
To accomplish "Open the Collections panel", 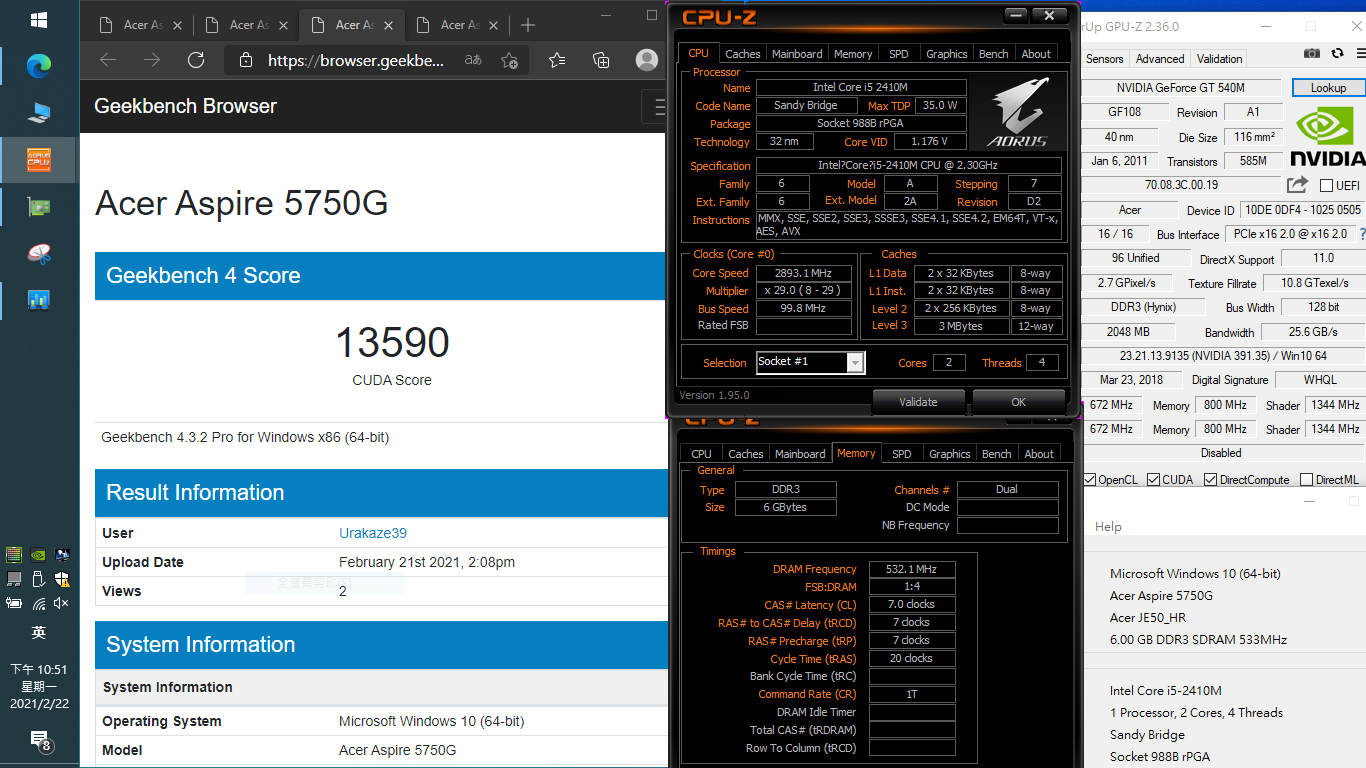I will [x=601, y=60].
